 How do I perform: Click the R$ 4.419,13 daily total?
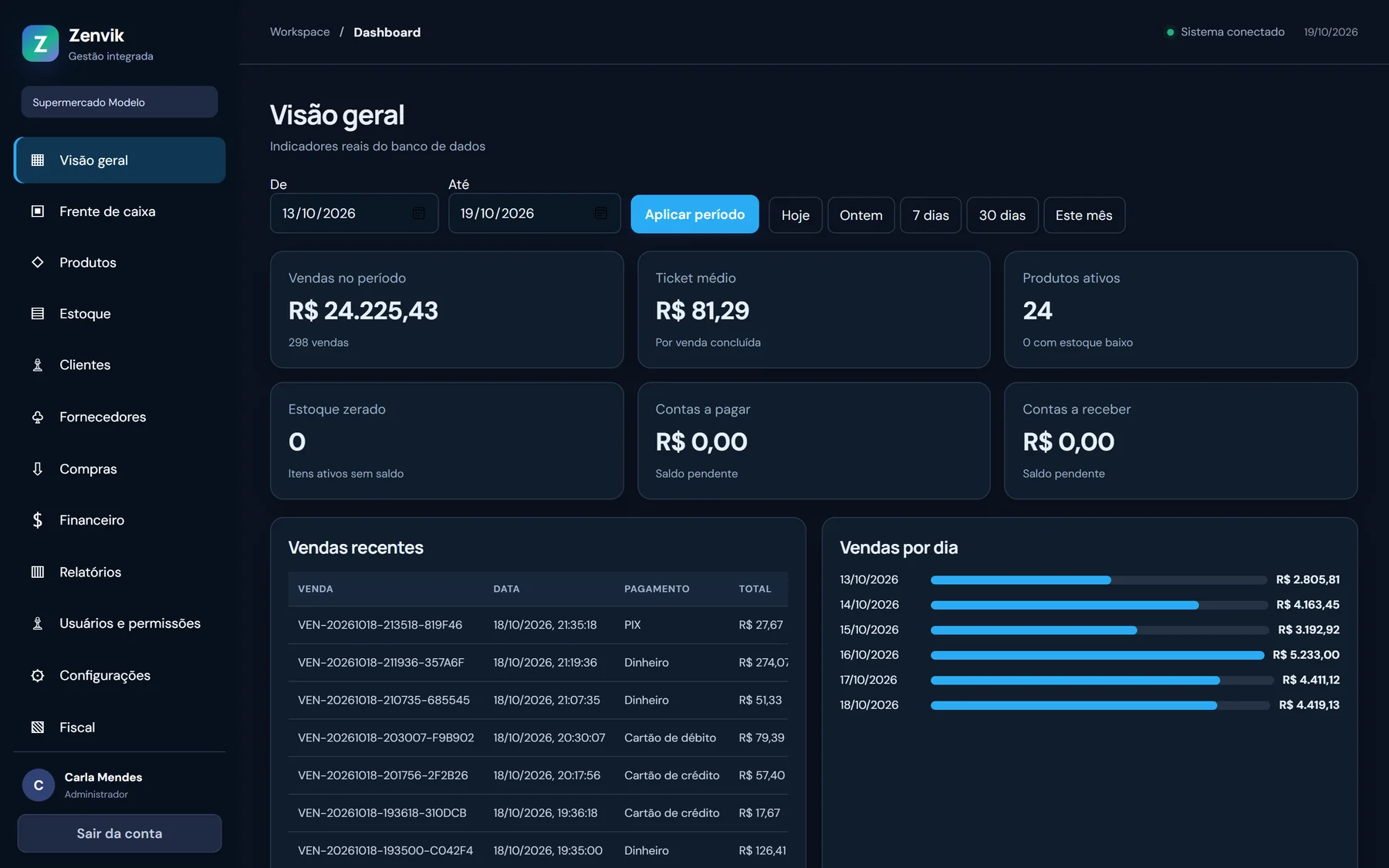coord(1309,705)
